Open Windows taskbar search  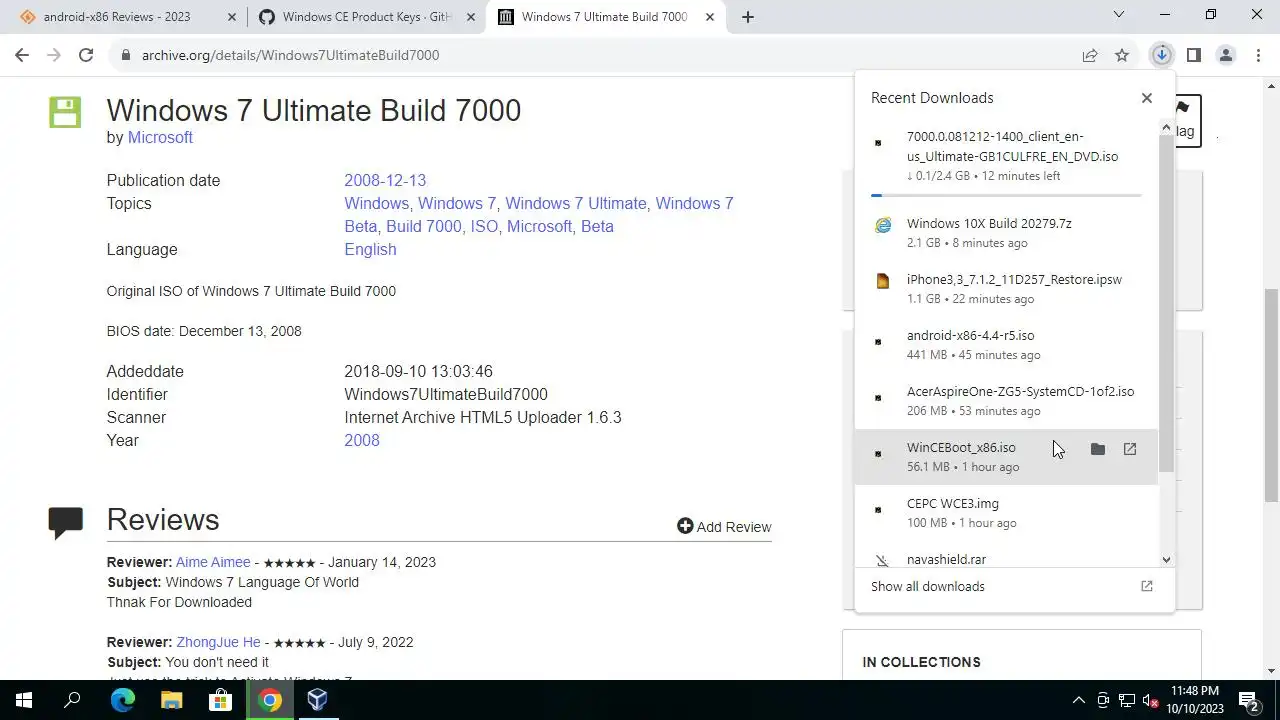point(72,700)
